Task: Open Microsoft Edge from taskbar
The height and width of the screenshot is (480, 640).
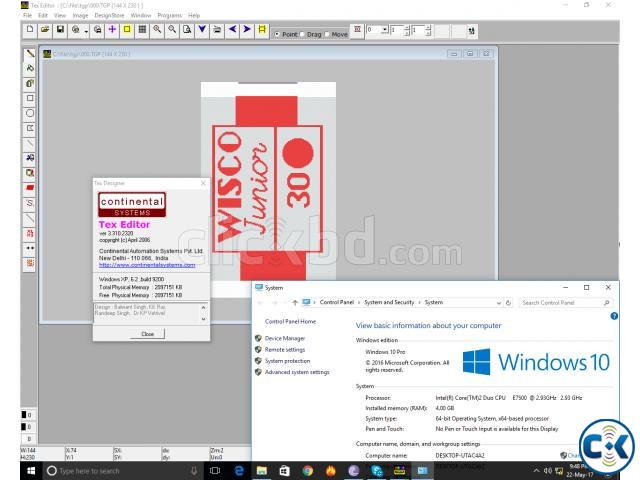Action: click(x=239, y=471)
